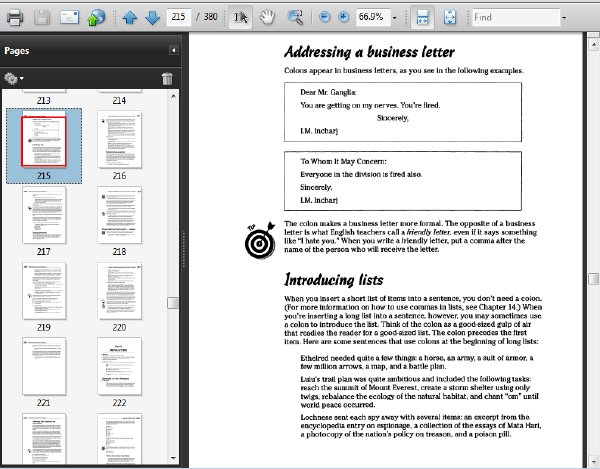Click the Print icon in toolbar
The height and width of the screenshot is (469, 600).
(x=15, y=17)
